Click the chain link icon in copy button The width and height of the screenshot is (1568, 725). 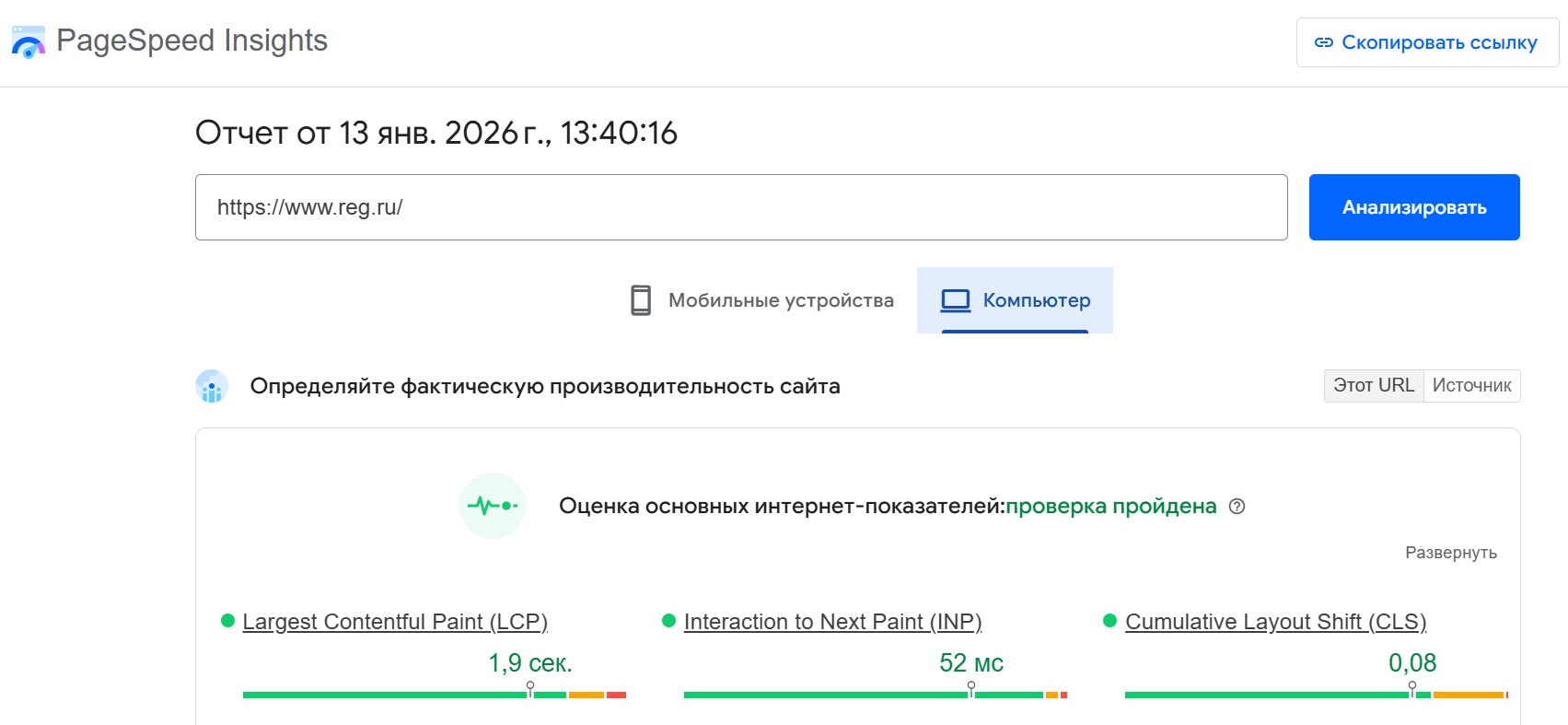(1323, 42)
